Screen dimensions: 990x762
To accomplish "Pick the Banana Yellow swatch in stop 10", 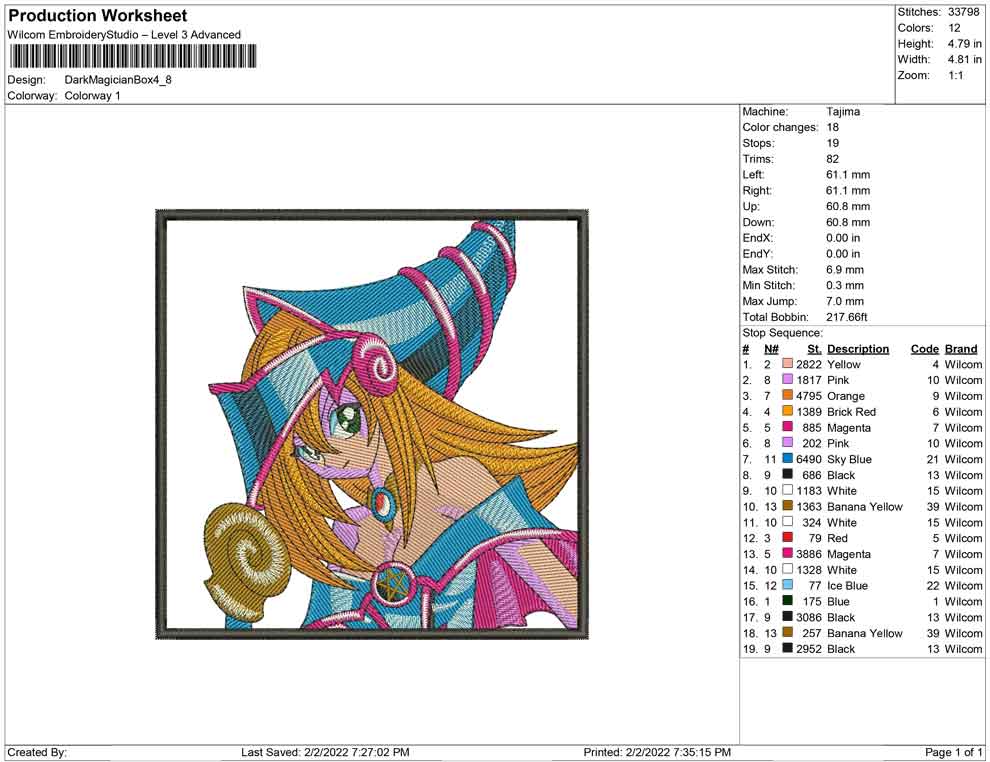I will point(787,506).
